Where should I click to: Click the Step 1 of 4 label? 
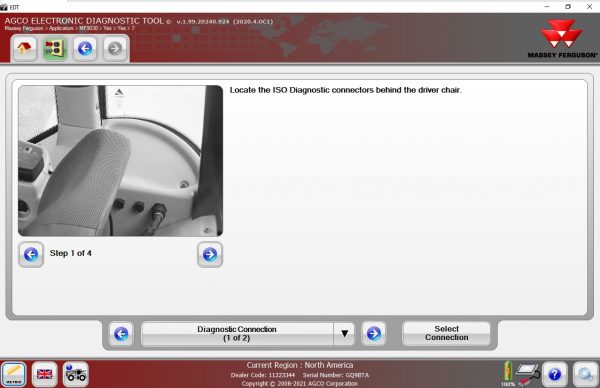(70, 253)
